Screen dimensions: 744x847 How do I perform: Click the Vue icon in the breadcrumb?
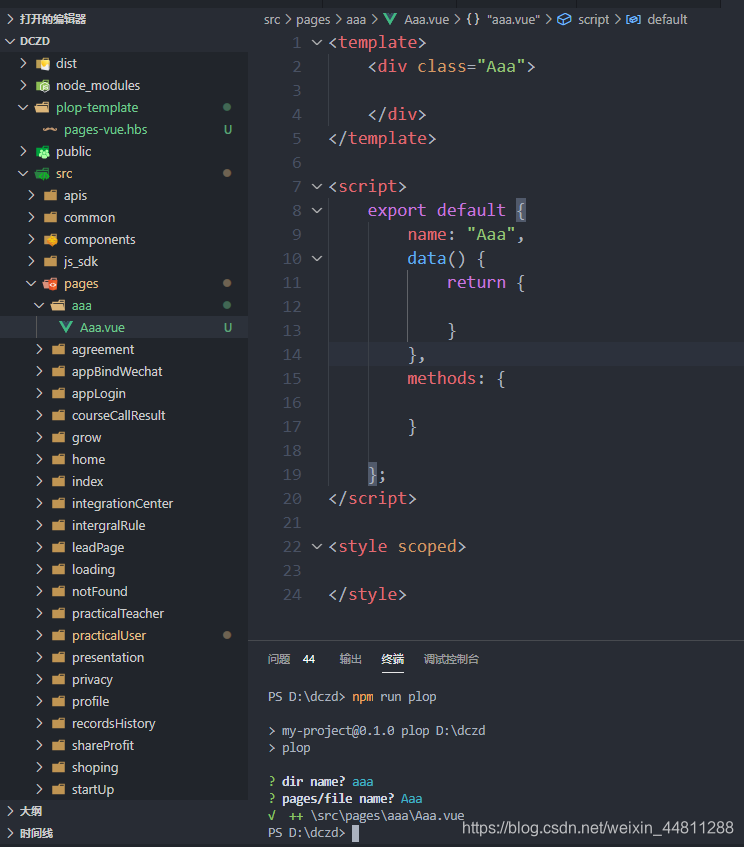(390, 19)
